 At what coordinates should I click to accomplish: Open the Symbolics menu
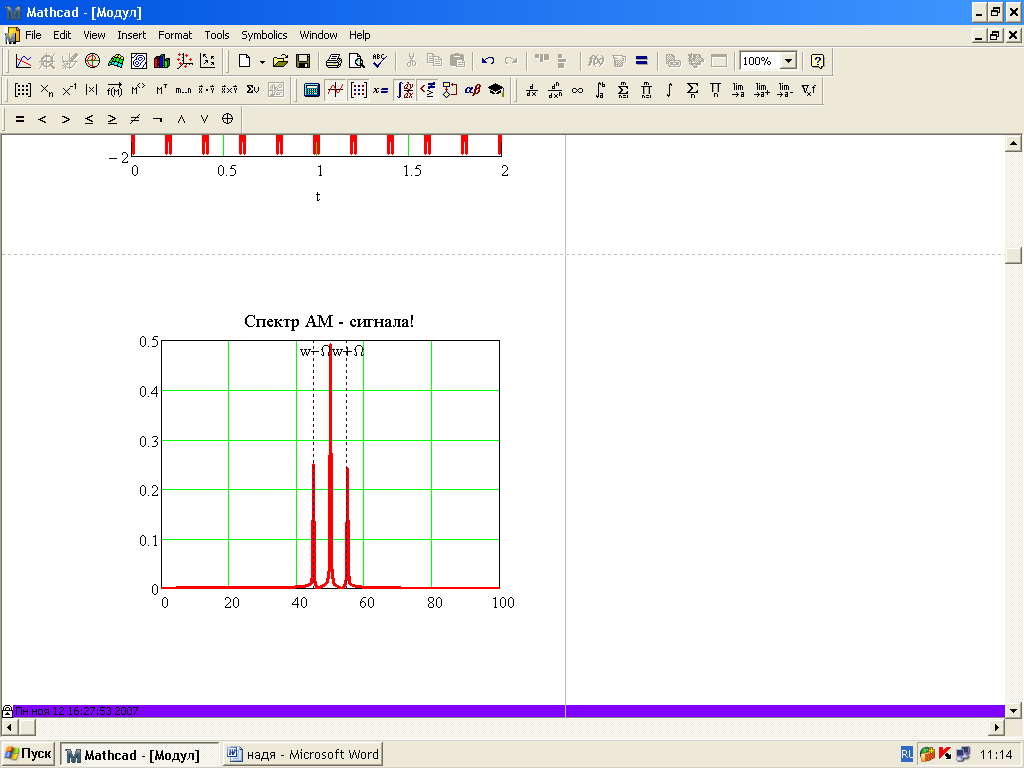(264, 35)
